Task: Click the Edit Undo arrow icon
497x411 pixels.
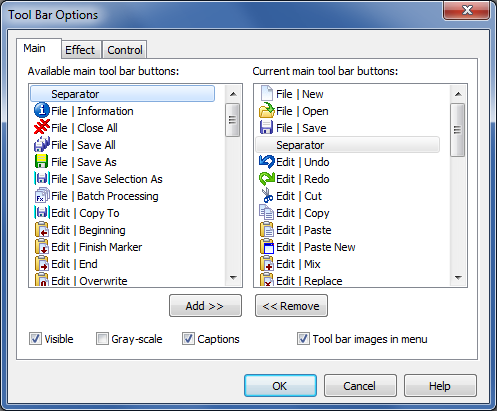Action: pyautogui.click(x=267, y=162)
